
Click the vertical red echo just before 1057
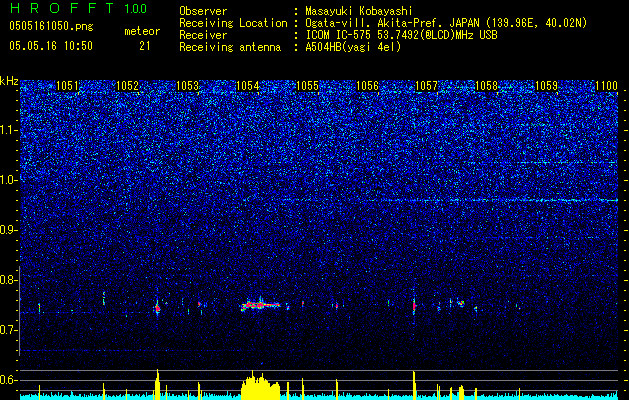tap(414, 306)
